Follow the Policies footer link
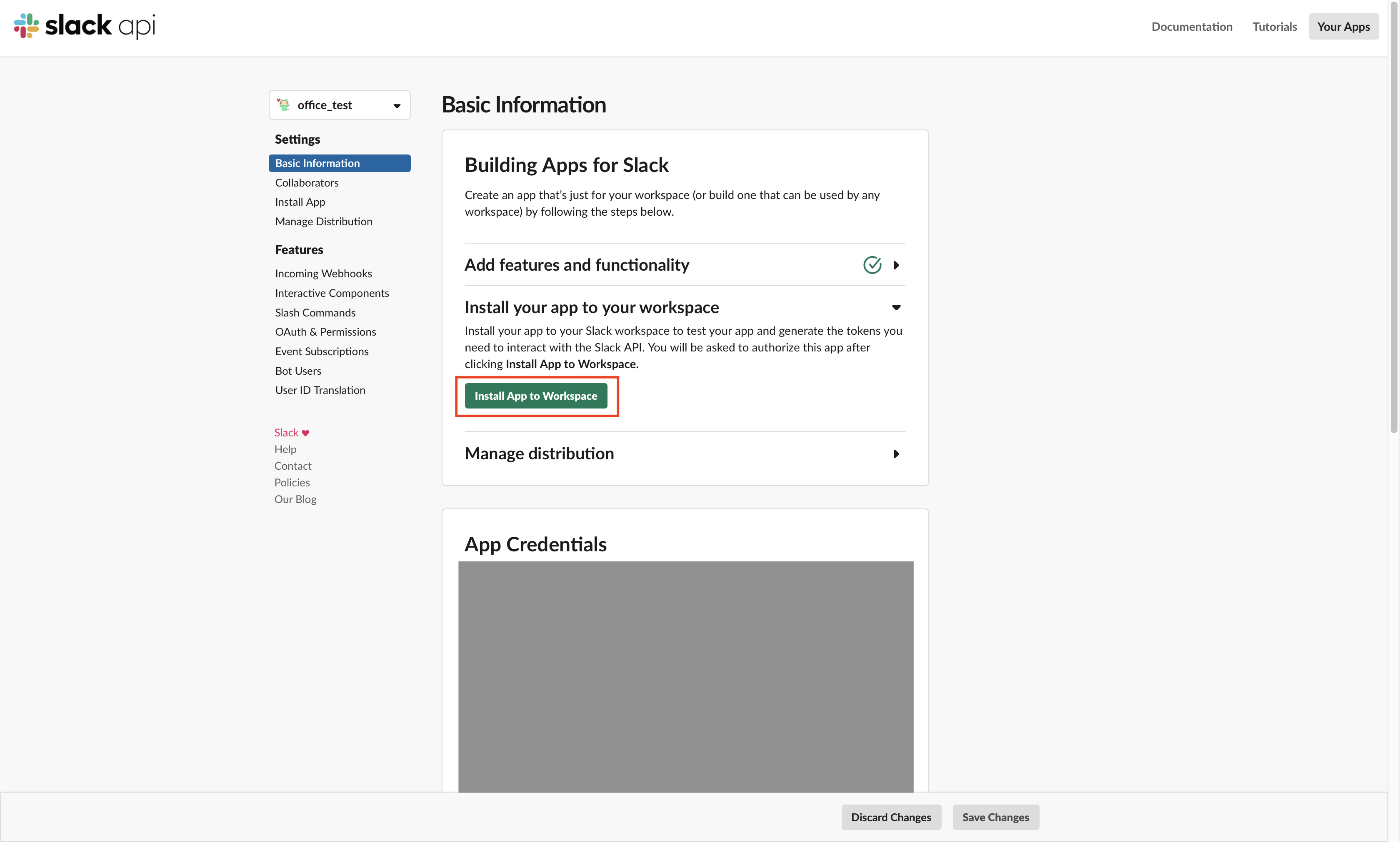Screen dimensions: 1400x842 tap(292, 483)
